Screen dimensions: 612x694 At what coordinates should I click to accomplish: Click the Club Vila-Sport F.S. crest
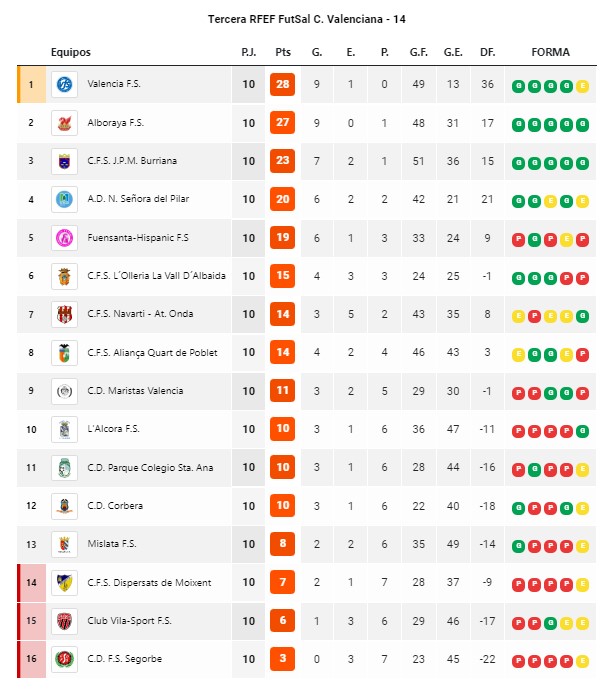tap(64, 621)
